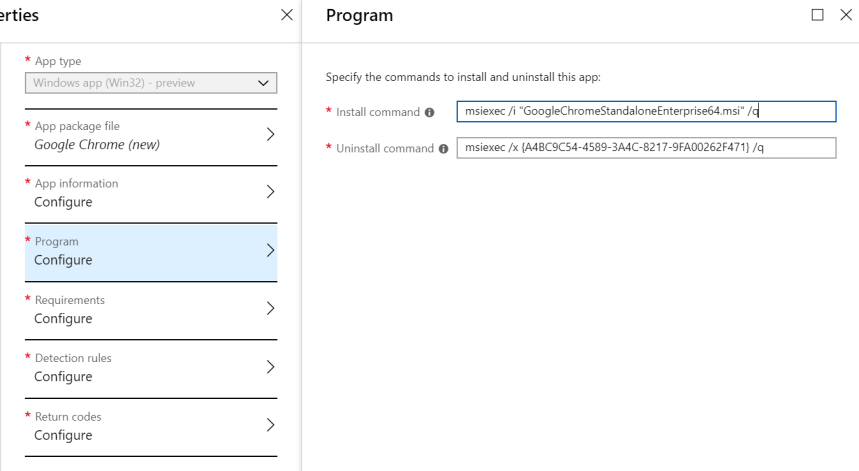Click into the Install command field
This screenshot has width=859, height=471.
pyautogui.click(x=646, y=111)
